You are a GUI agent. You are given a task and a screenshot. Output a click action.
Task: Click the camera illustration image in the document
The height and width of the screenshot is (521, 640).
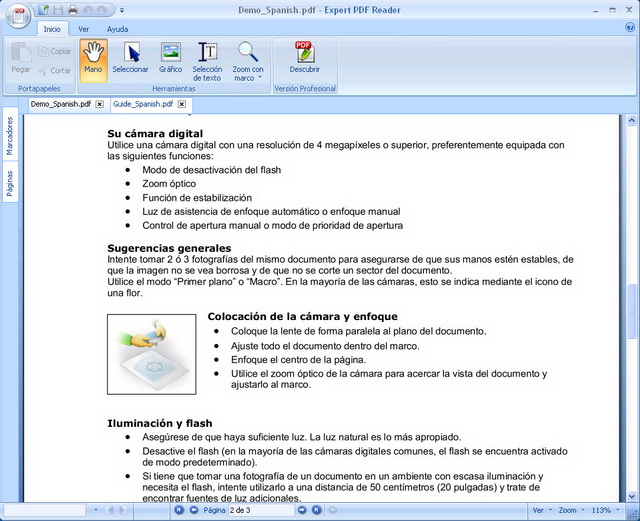click(x=151, y=354)
